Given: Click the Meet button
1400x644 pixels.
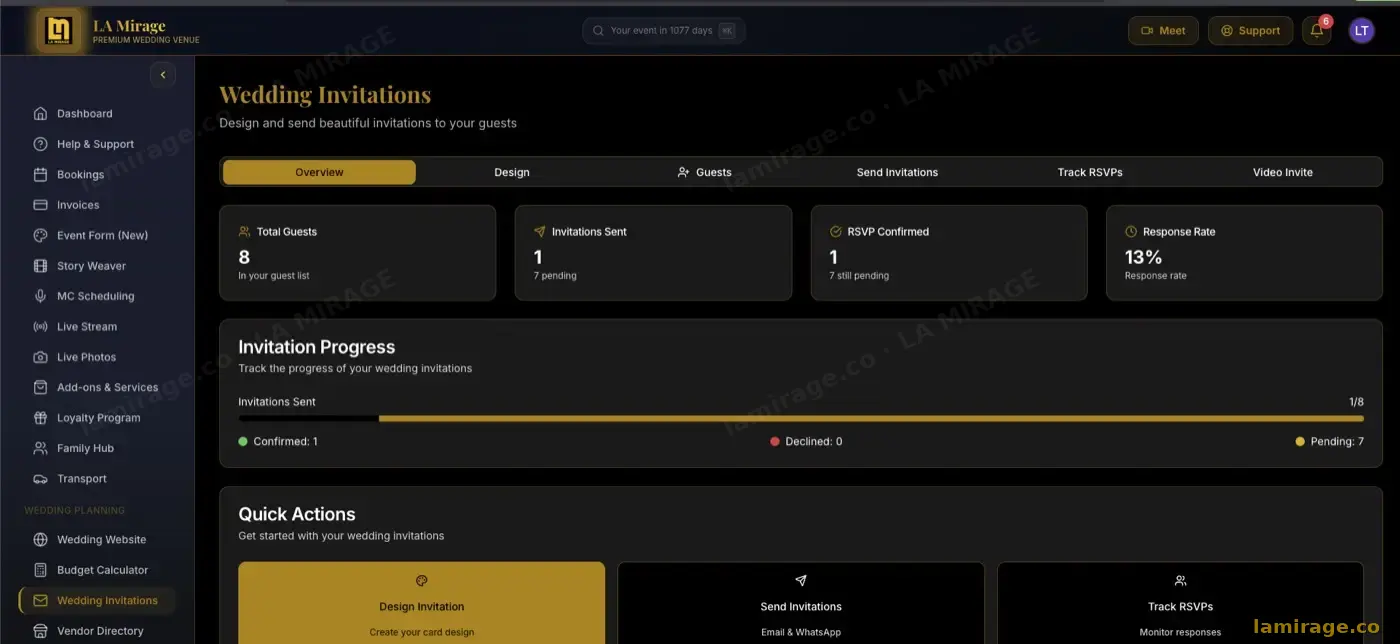Looking at the screenshot, I should [1163, 31].
